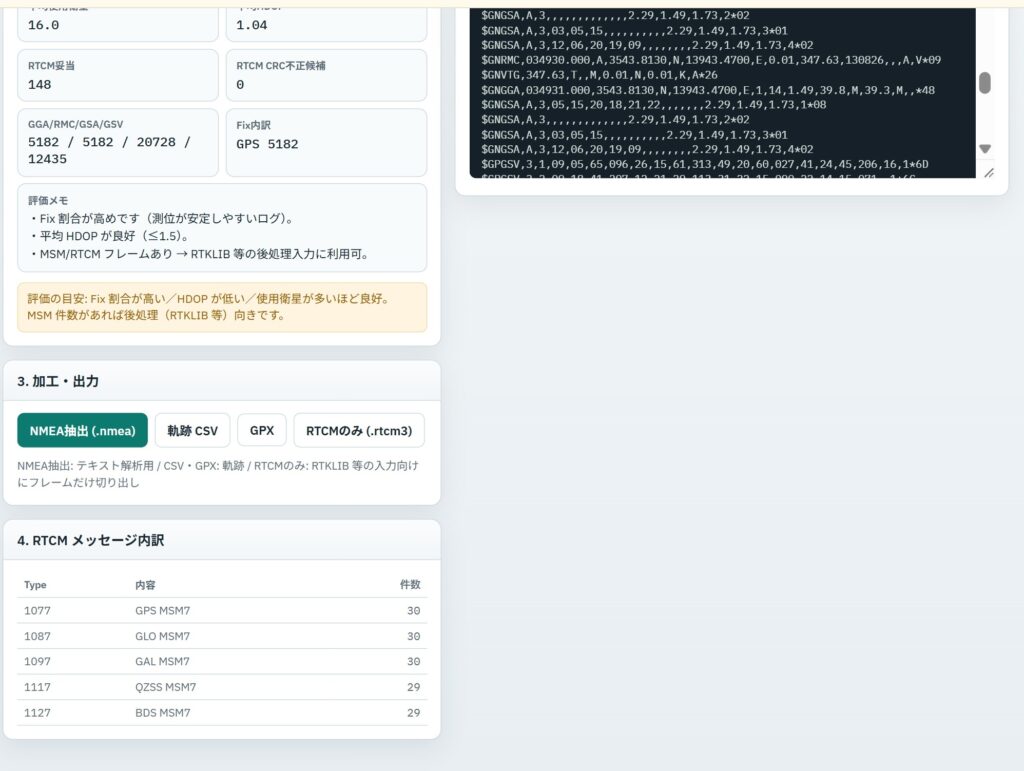
Task: Click the 平均 HDOP が良好 memo line
Action: point(108,236)
